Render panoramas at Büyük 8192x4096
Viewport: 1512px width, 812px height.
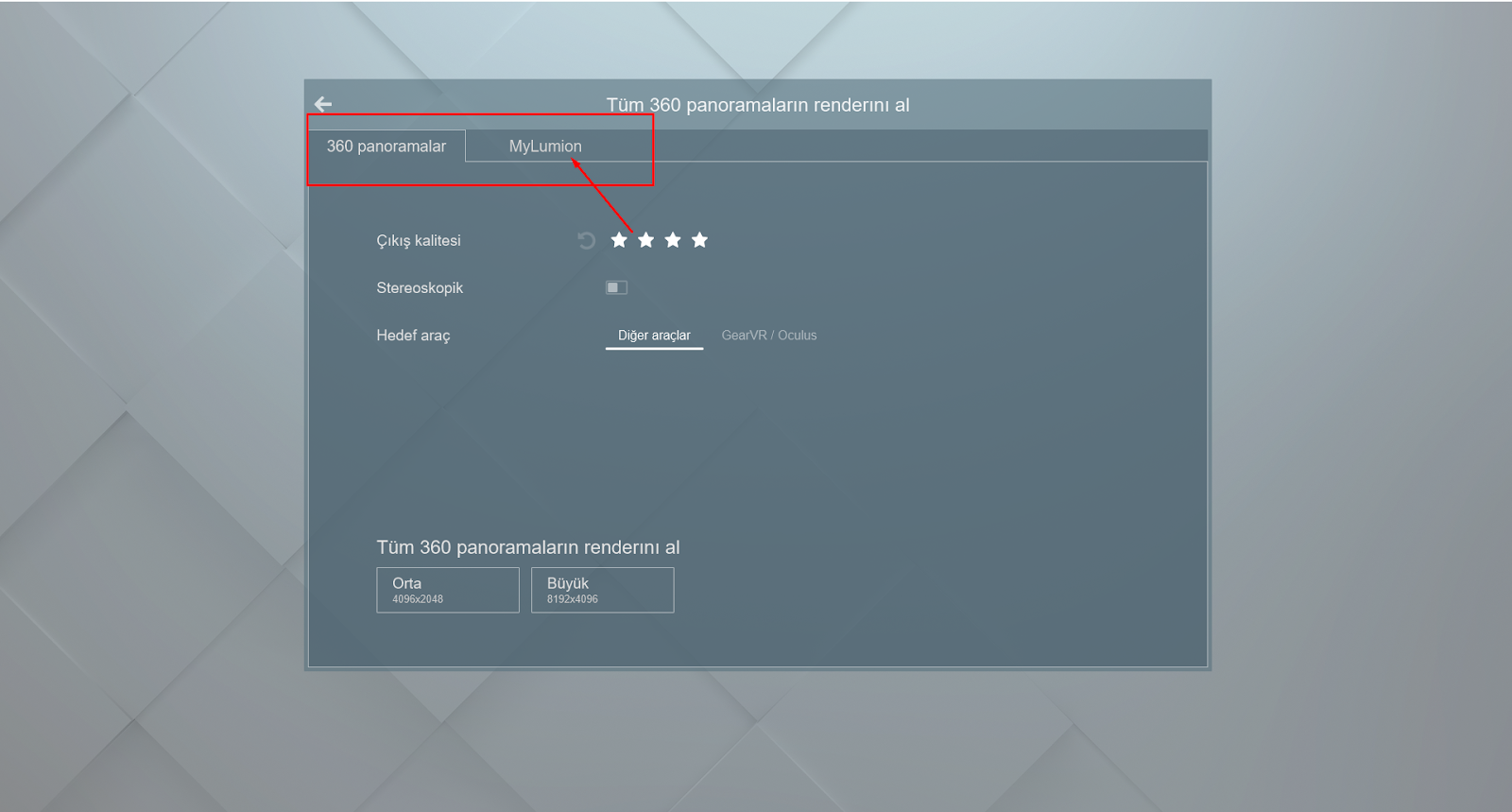click(603, 590)
